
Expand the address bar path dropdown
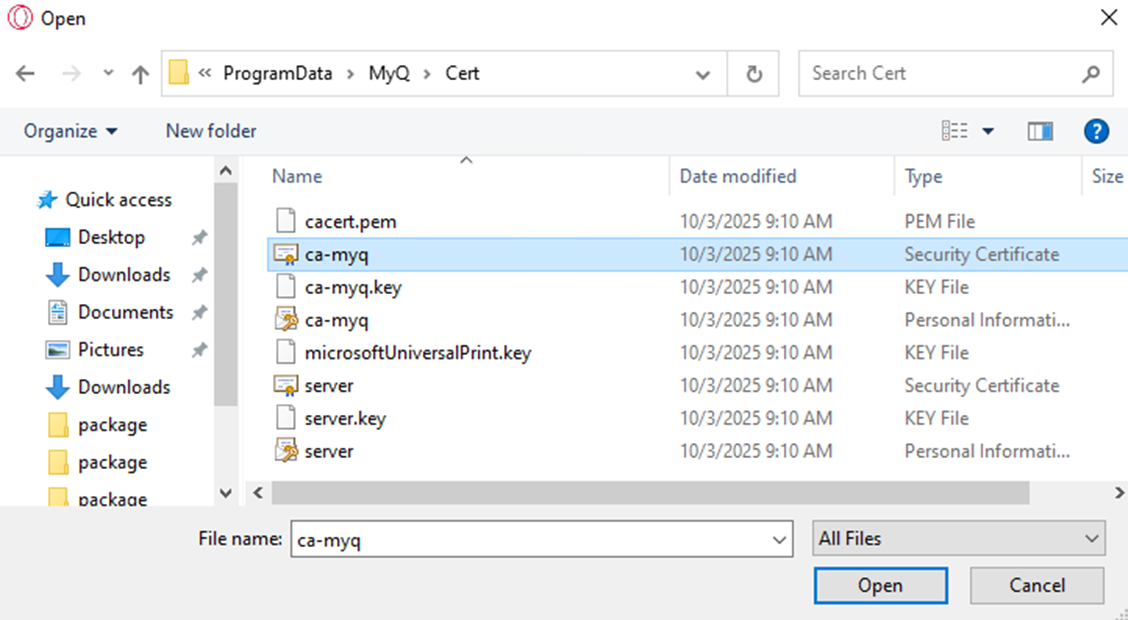pyautogui.click(x=703, y=74)
